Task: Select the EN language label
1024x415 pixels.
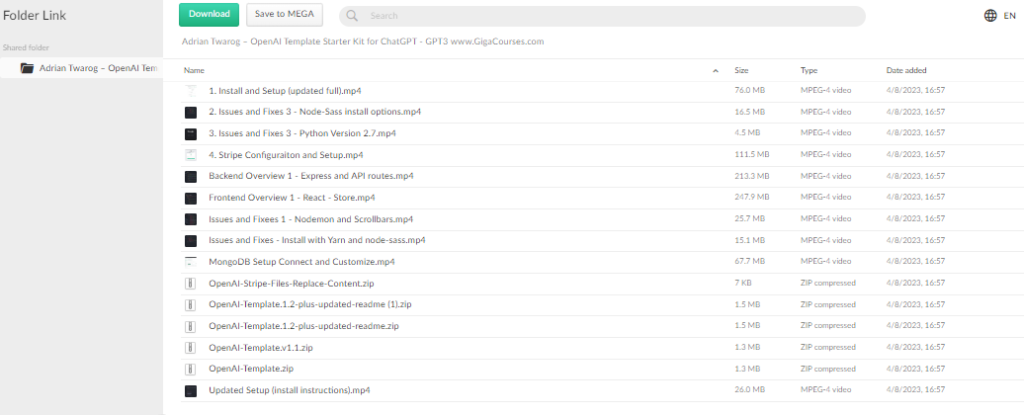Action: click(1010, 16)
